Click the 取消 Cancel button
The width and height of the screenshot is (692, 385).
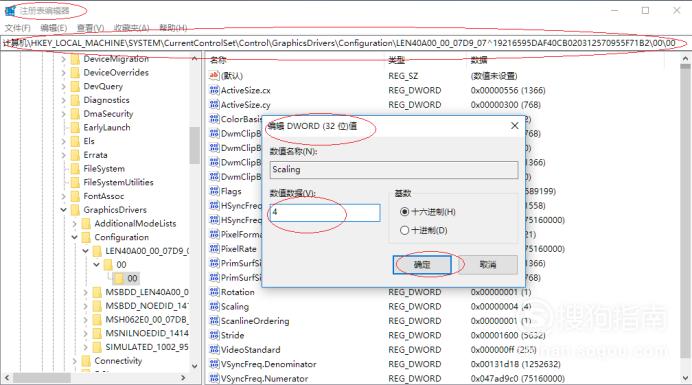pos(488,264)
